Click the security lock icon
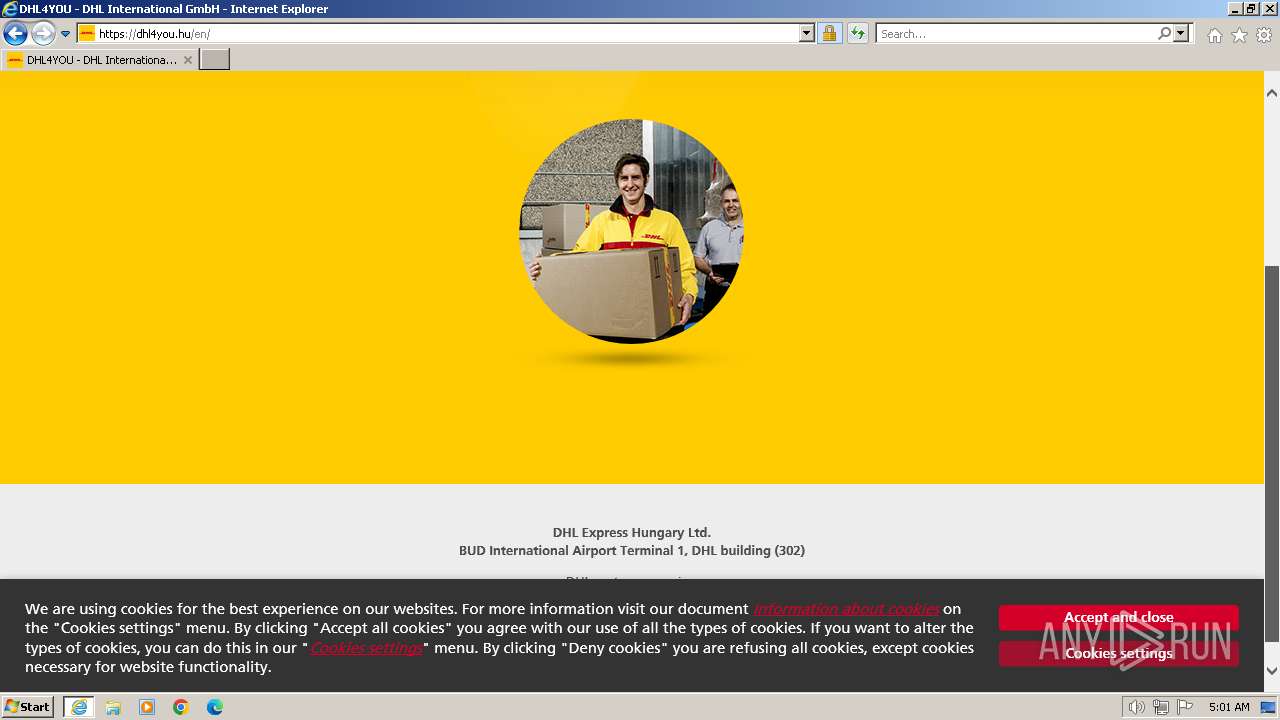Image resolution: width=1280 pixels, height=720 pixels. click(829, 34)
